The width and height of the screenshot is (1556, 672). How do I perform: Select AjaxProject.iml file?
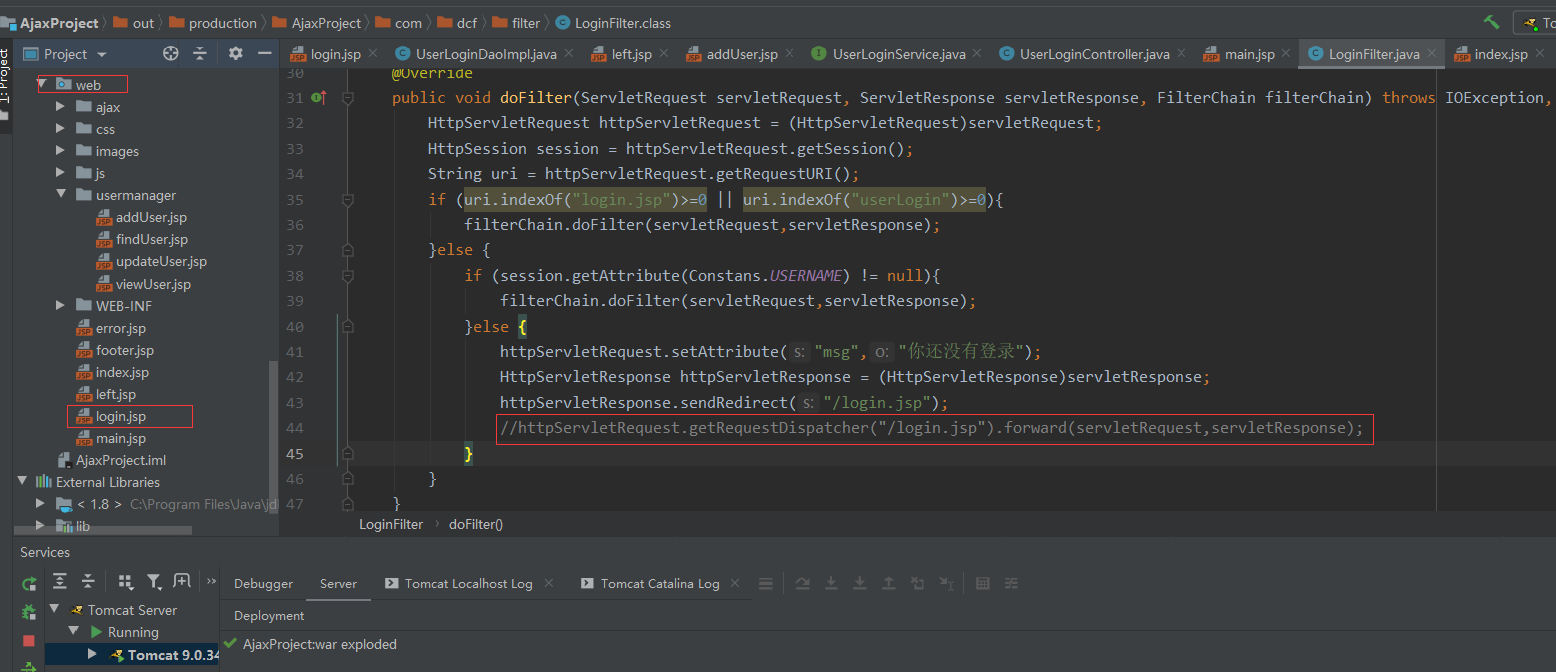(120, 460)
